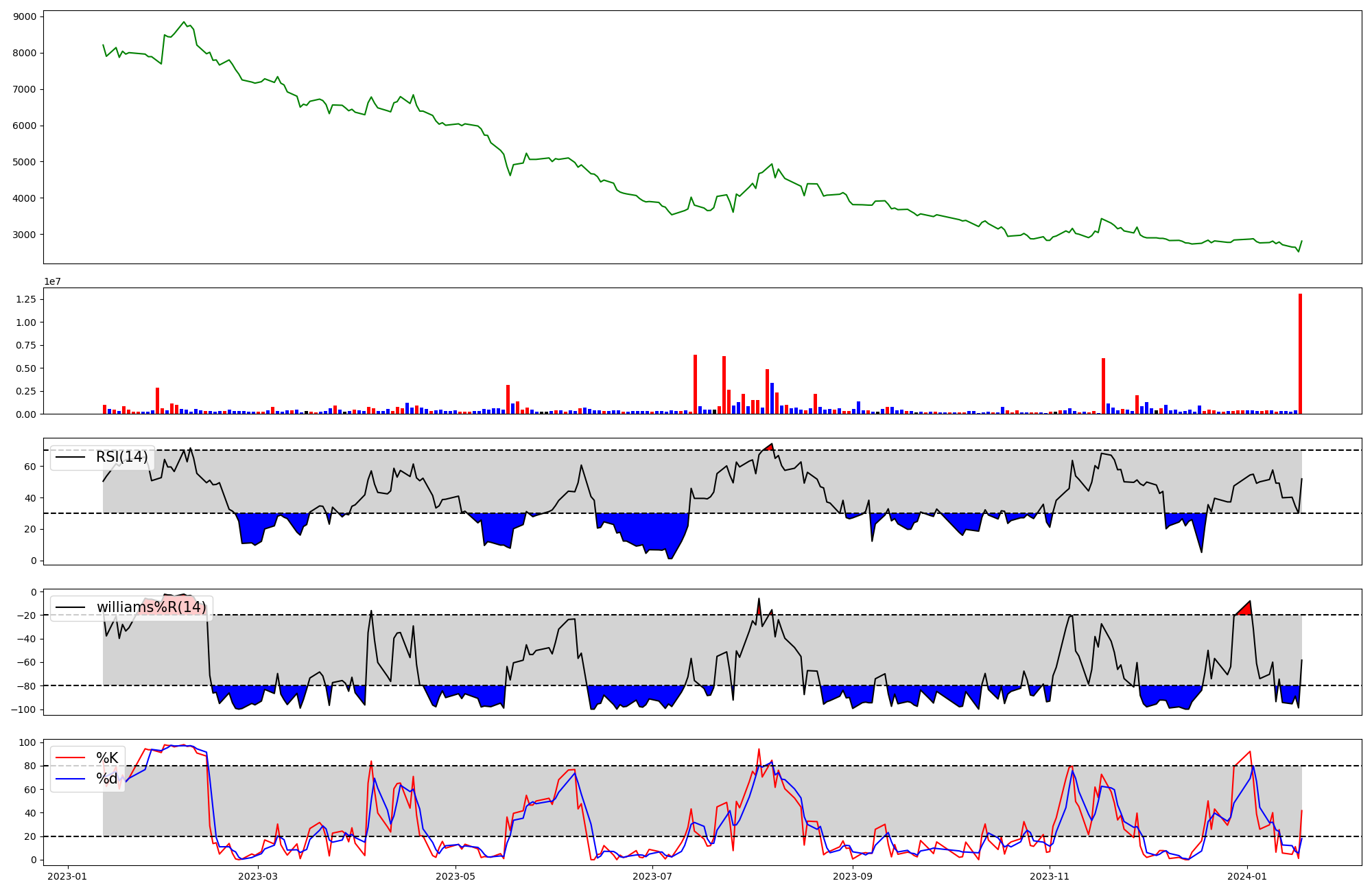Click the red Williams %R overbought triangle near 2024-01

[x=1245, y=609]
